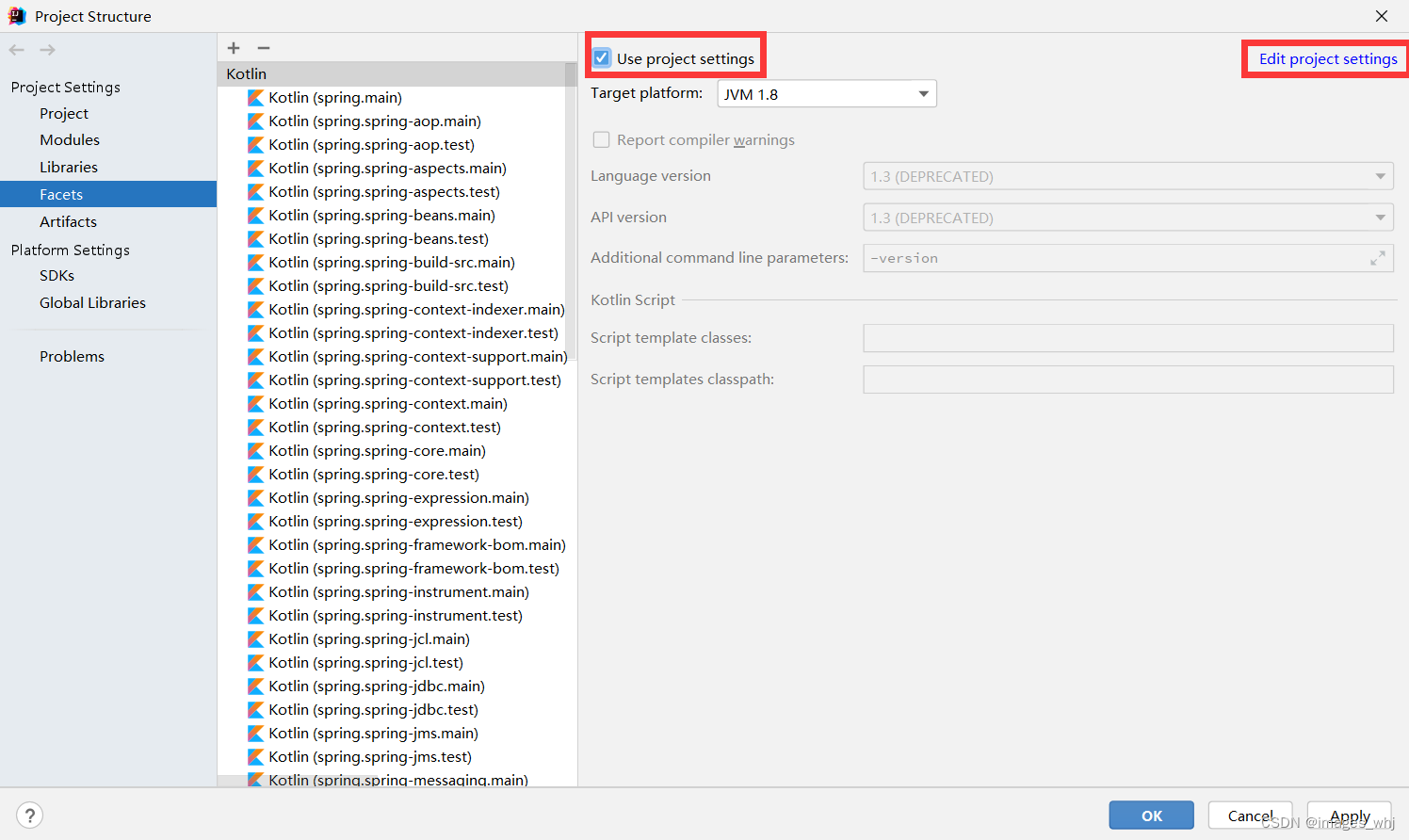Click the add facet plus icon
Screen dimensions: 1409x840
[234, 48]
